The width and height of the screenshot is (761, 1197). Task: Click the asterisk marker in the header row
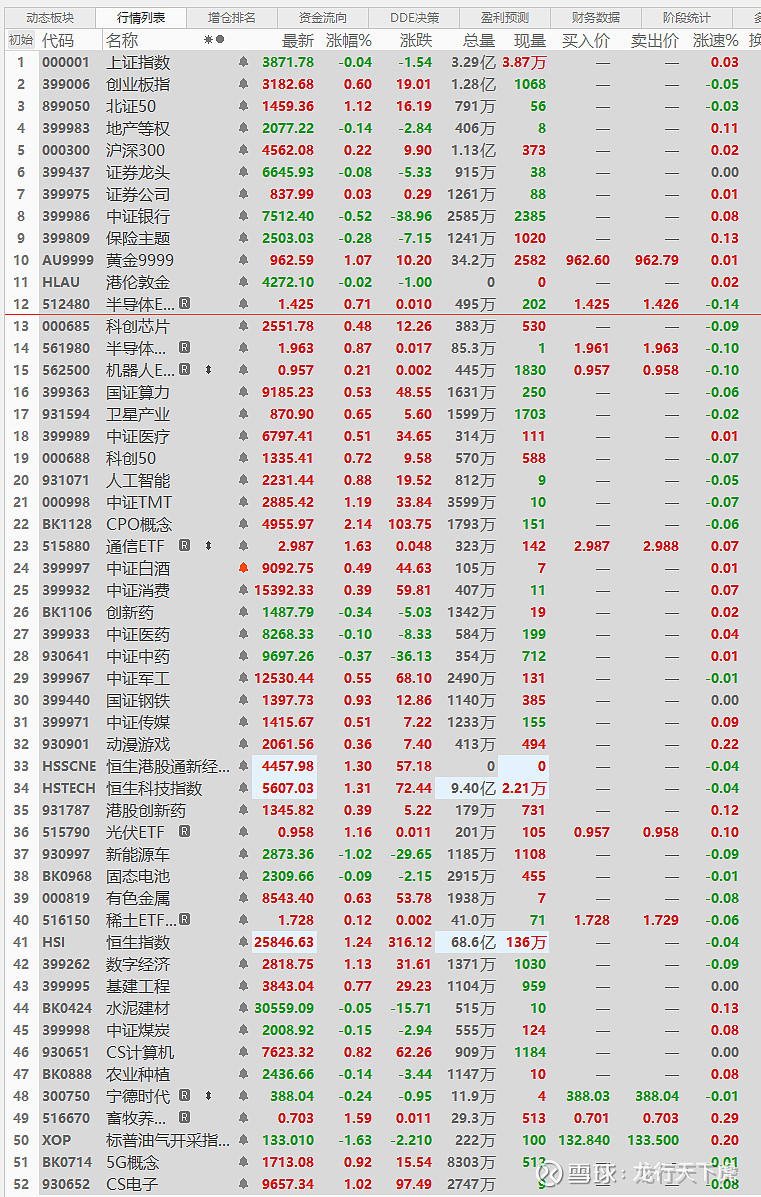click(x=208, y=40)
